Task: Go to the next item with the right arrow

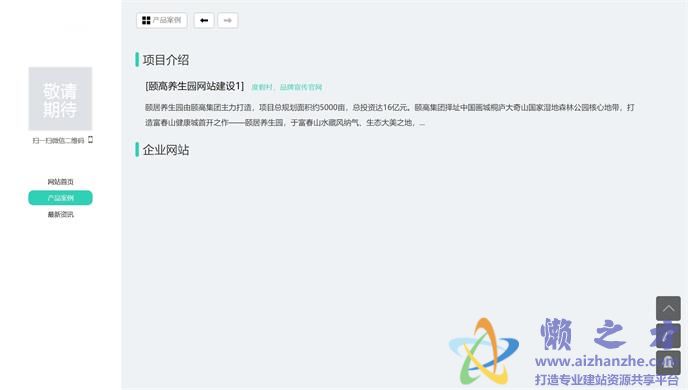Action: pos(228,20)
